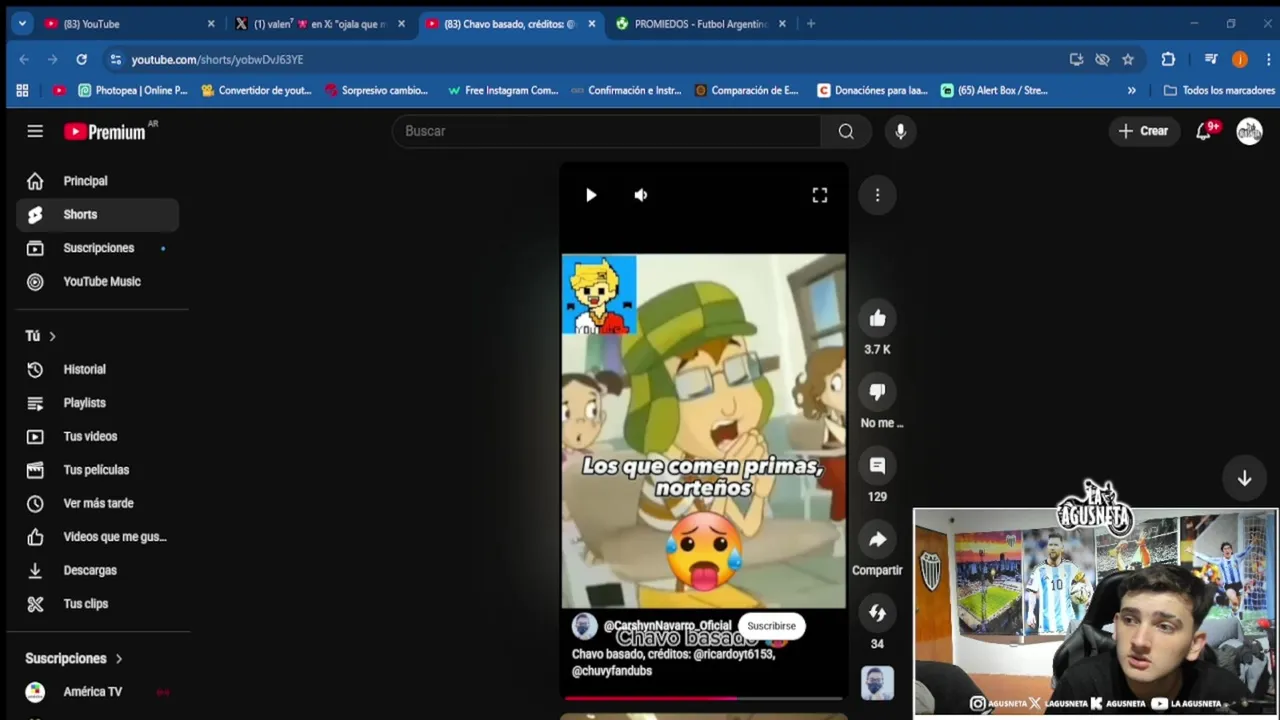View site information icon in address bar

pyautogui.click(x=116, y=59)
